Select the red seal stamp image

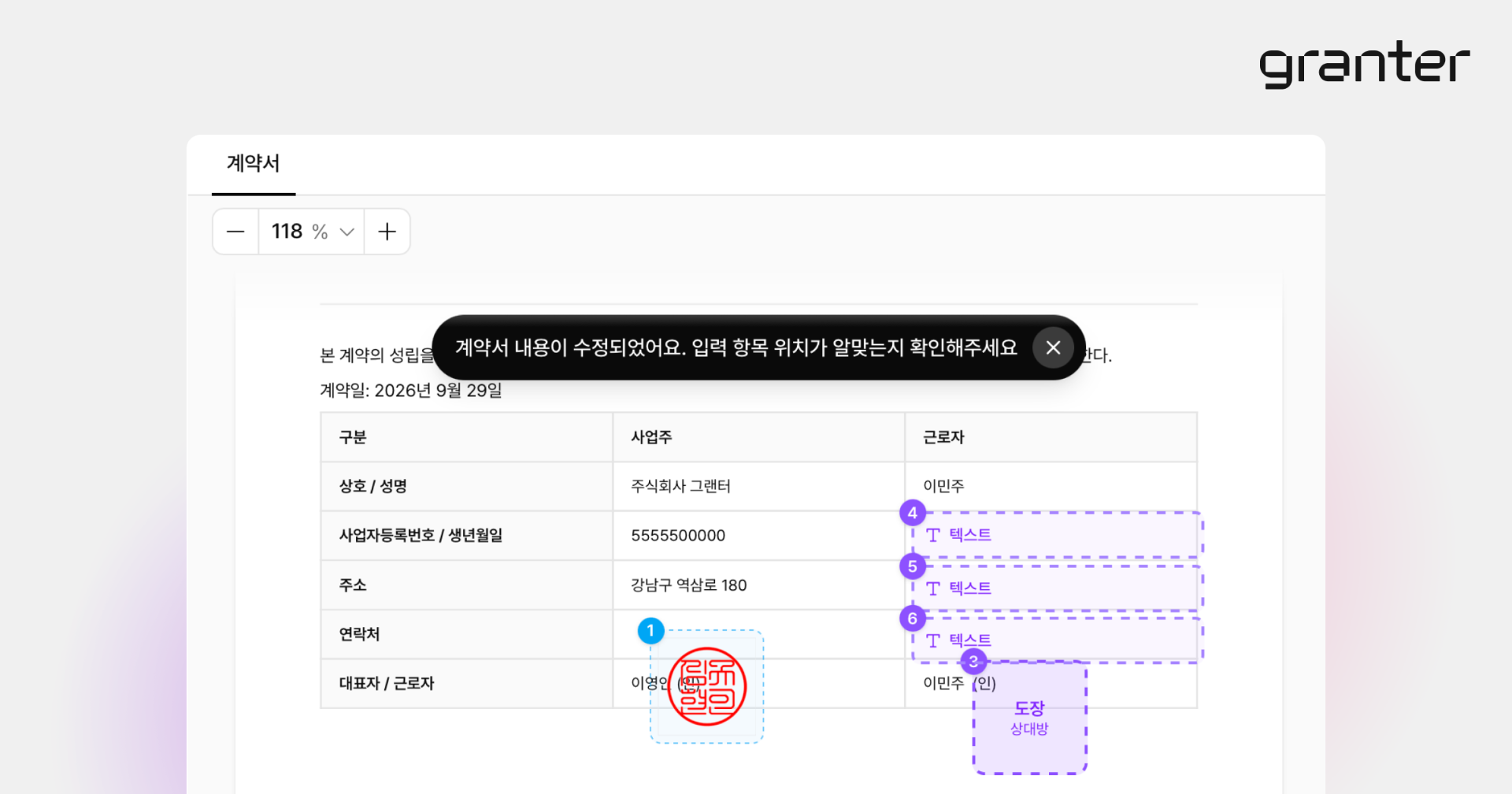point(707,686)
